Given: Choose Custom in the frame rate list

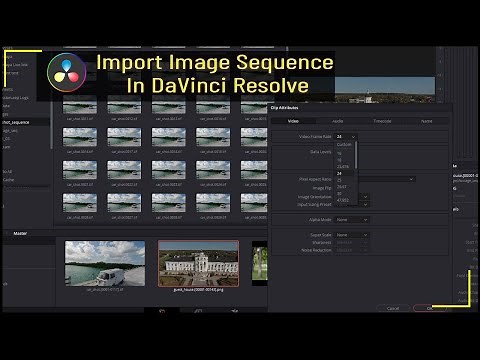Looking at the screenshot, I should [344, 145].
